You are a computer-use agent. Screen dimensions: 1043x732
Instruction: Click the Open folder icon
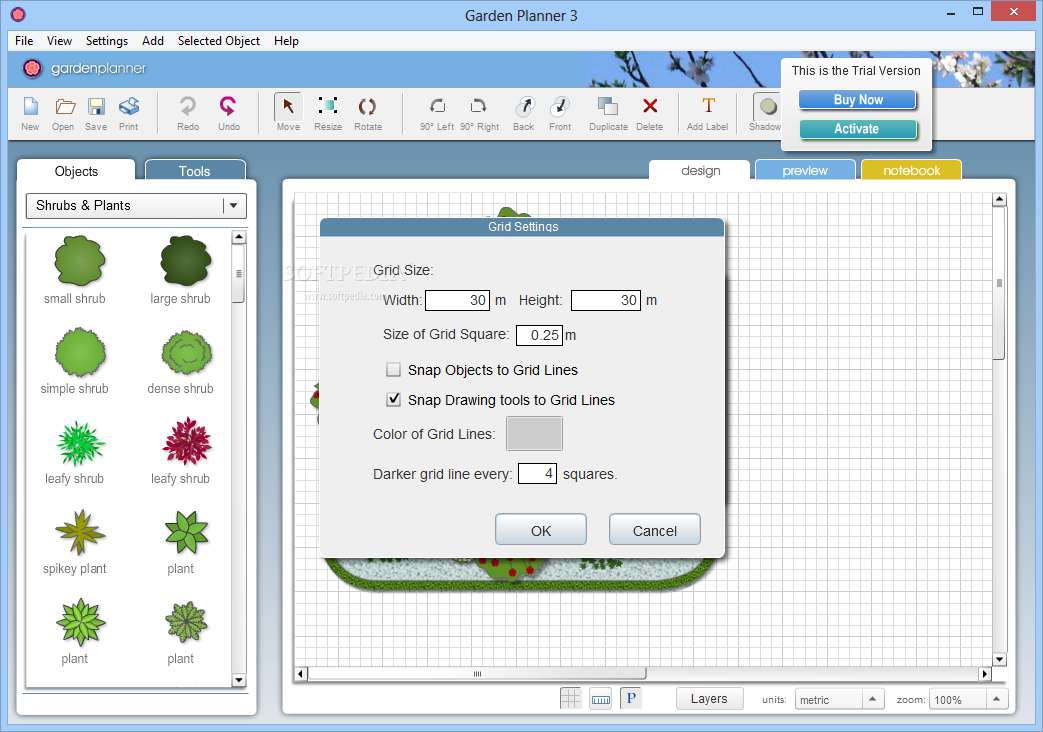(x=65, y=106)
